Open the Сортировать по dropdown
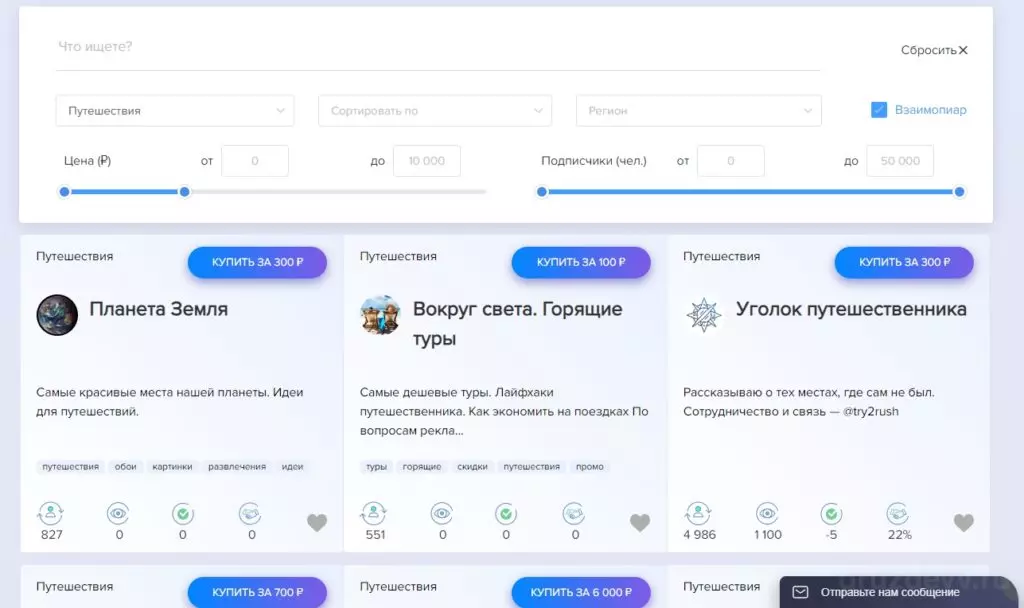The height and width of the screenshot is (608, 1024). click(x=435, y=111)
